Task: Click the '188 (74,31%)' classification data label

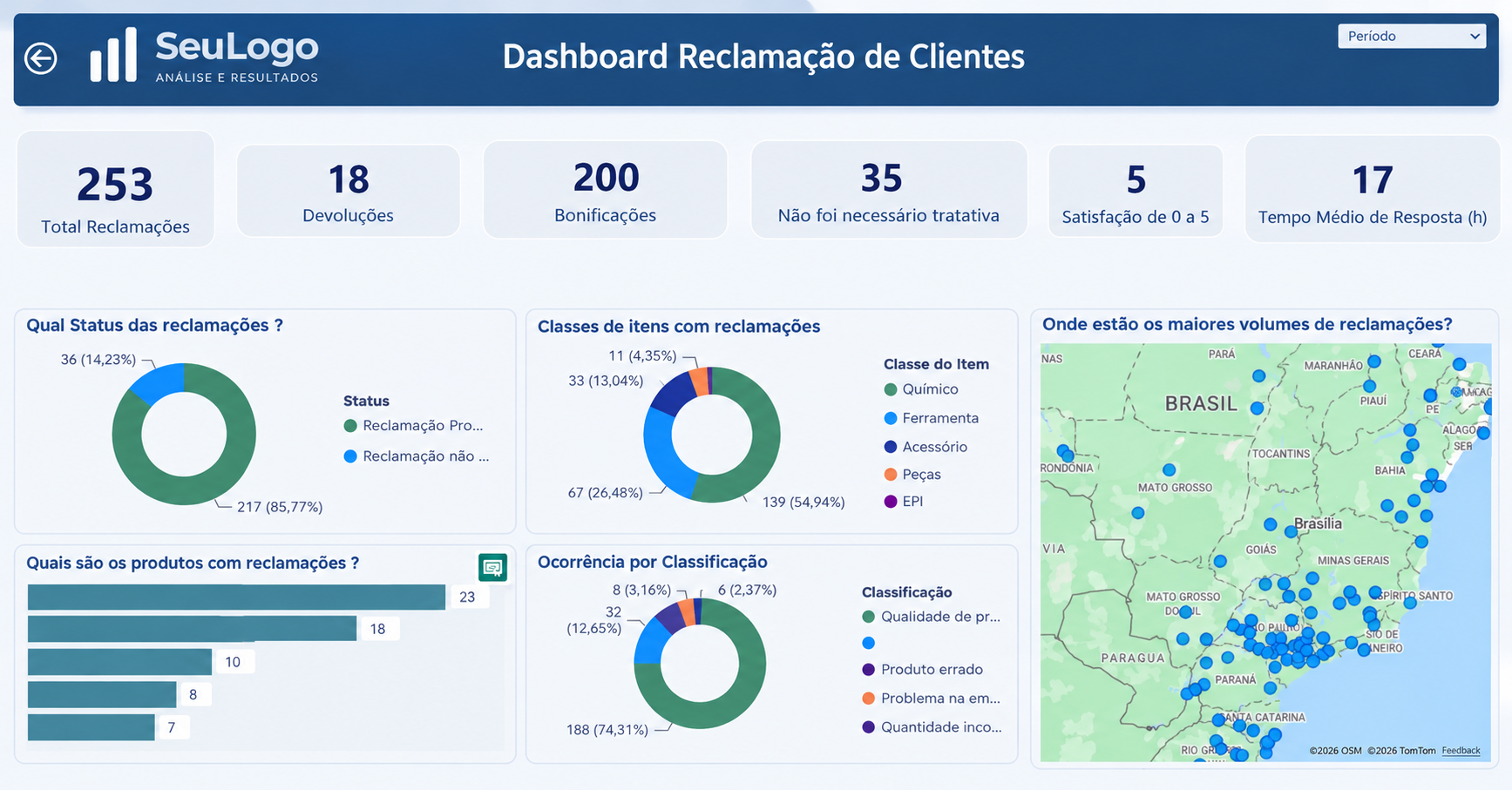Action: tap(607, 730)
